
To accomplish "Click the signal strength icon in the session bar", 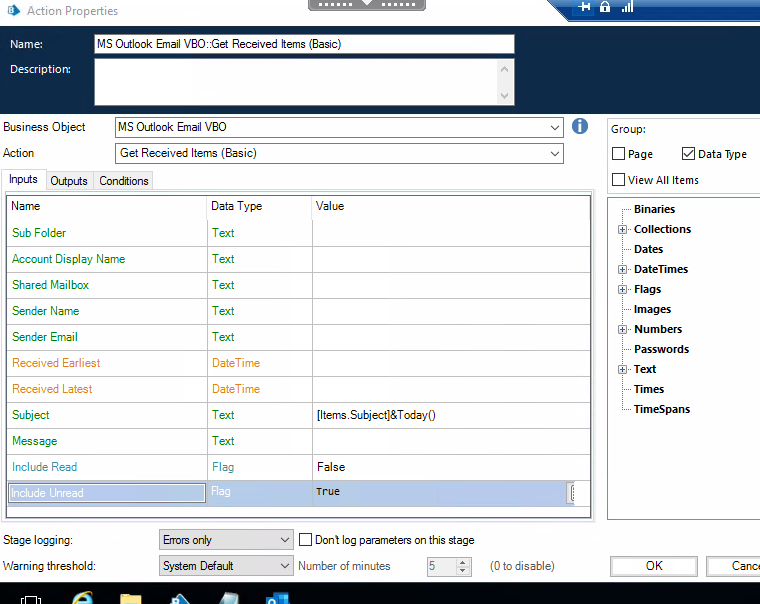I will [627, 7].
